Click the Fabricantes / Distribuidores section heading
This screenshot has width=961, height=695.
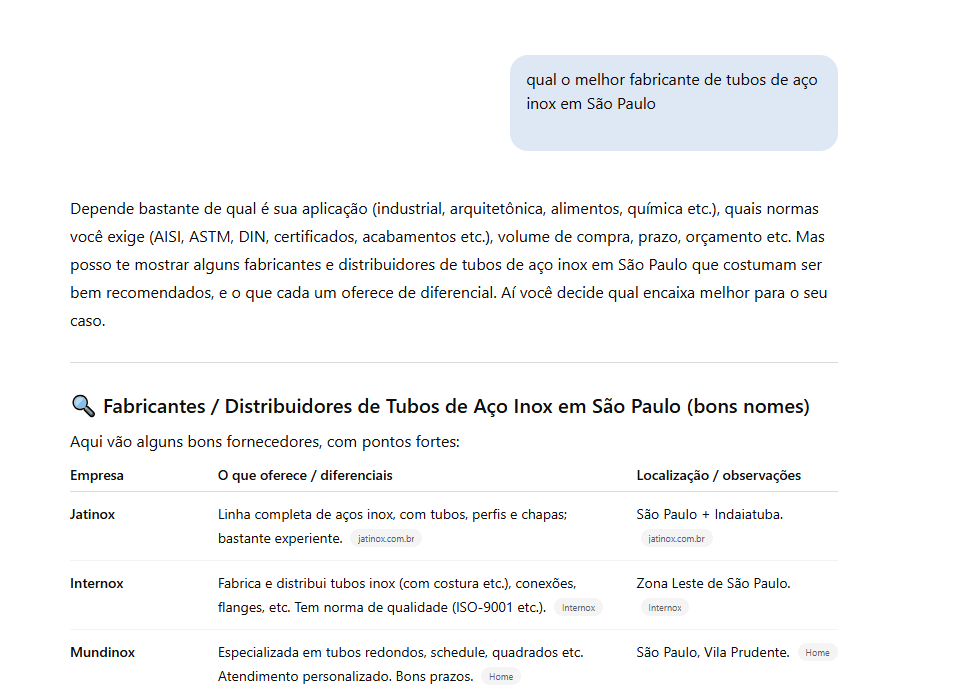[456, 407]
